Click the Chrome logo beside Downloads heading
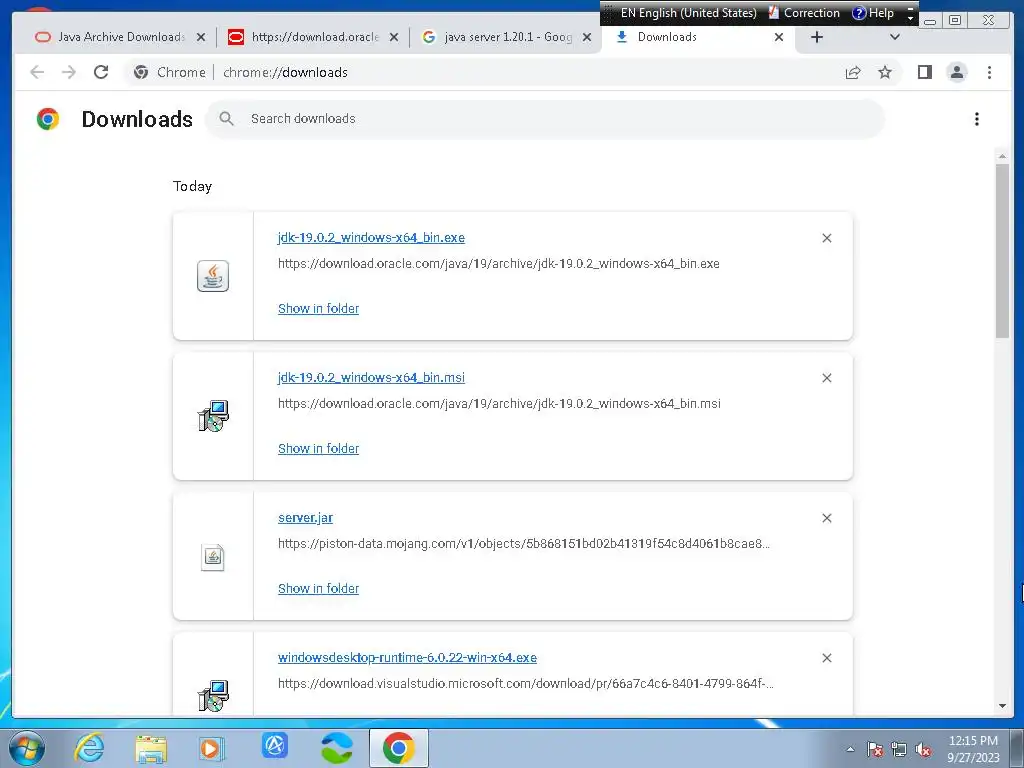 pyautogui.click(x=48, y=119)
